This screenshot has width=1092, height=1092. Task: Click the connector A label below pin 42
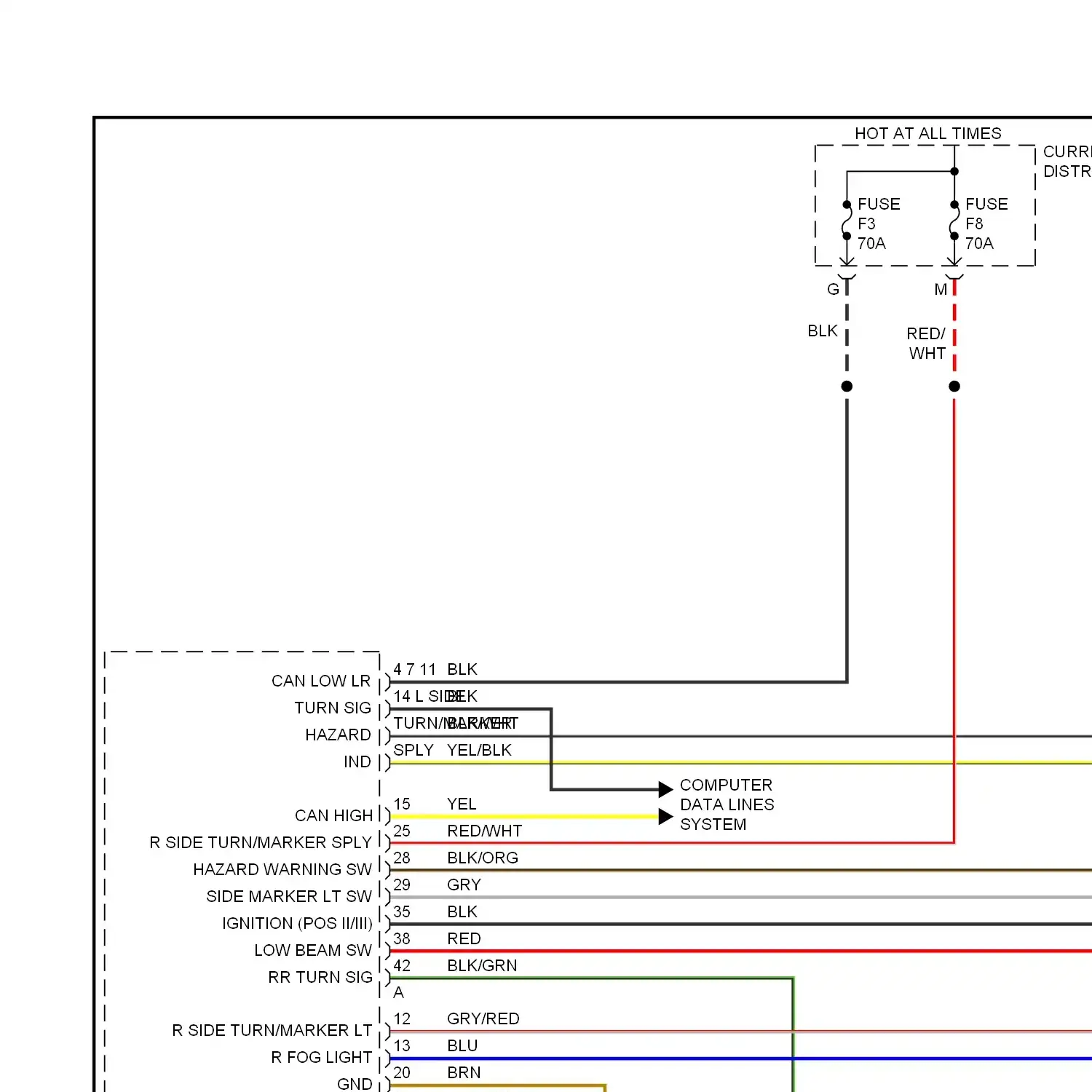coord(398,992)
